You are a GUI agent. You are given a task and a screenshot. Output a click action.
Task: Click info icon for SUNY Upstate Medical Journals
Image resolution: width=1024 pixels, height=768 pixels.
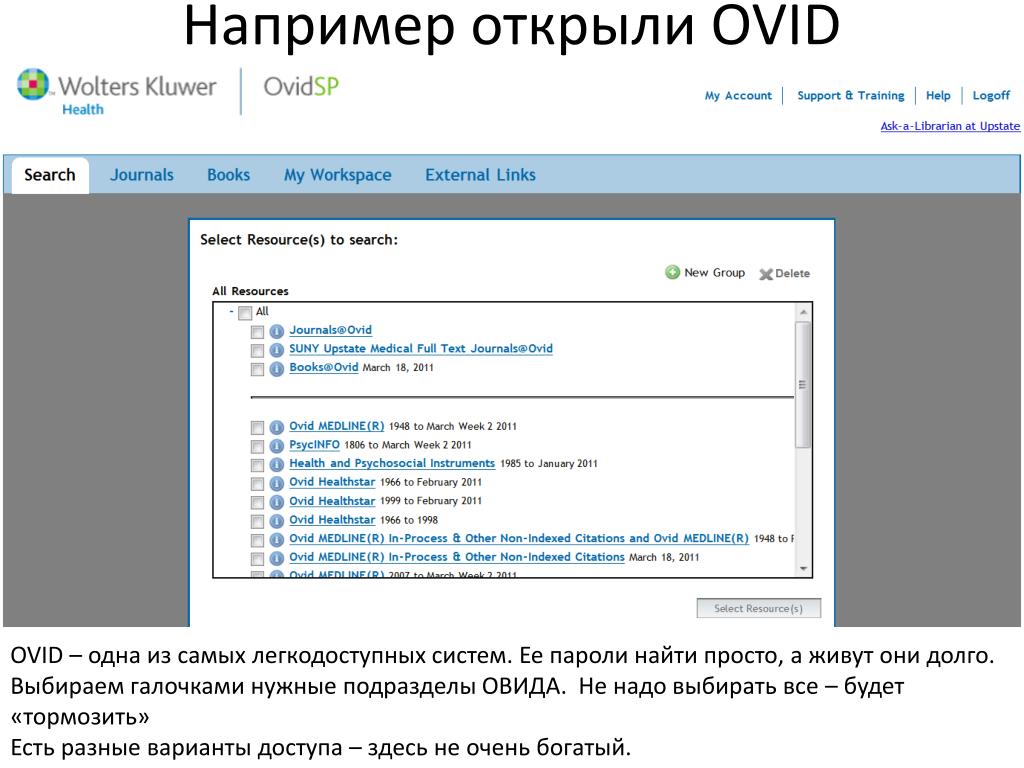276,349
